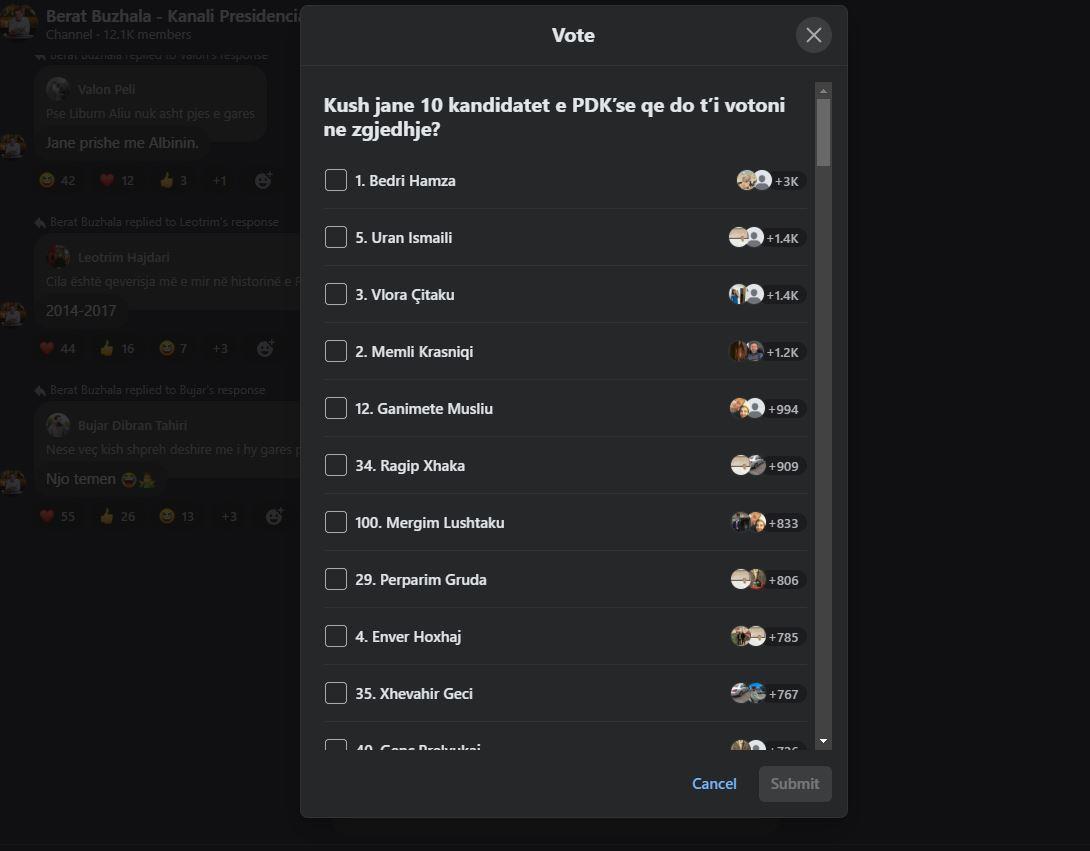The height and width of the screenshot is (851, 1090).
Task: View +994 voters for Ganimete Musliu
Action: (767, 409)
